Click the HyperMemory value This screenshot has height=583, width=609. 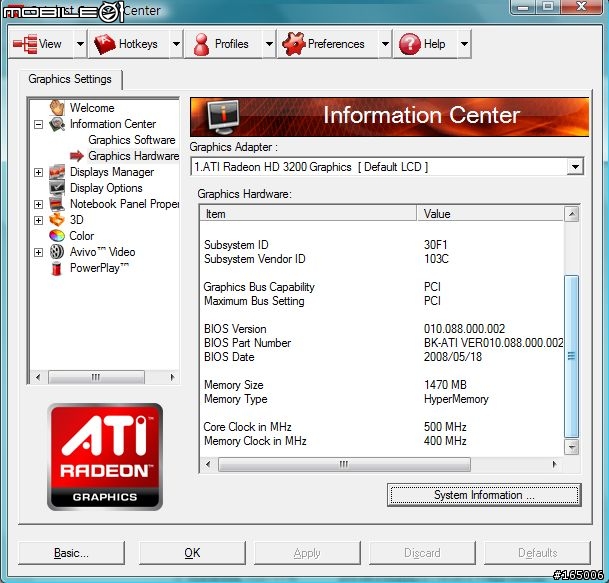[x=456, y=399]
